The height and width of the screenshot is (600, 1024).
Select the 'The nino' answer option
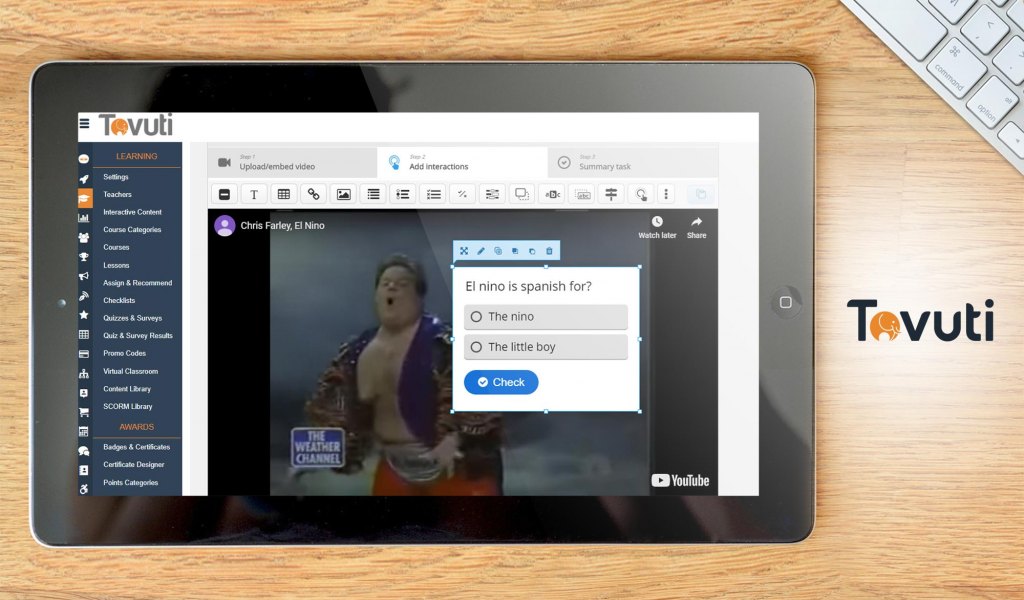[545, 317]
